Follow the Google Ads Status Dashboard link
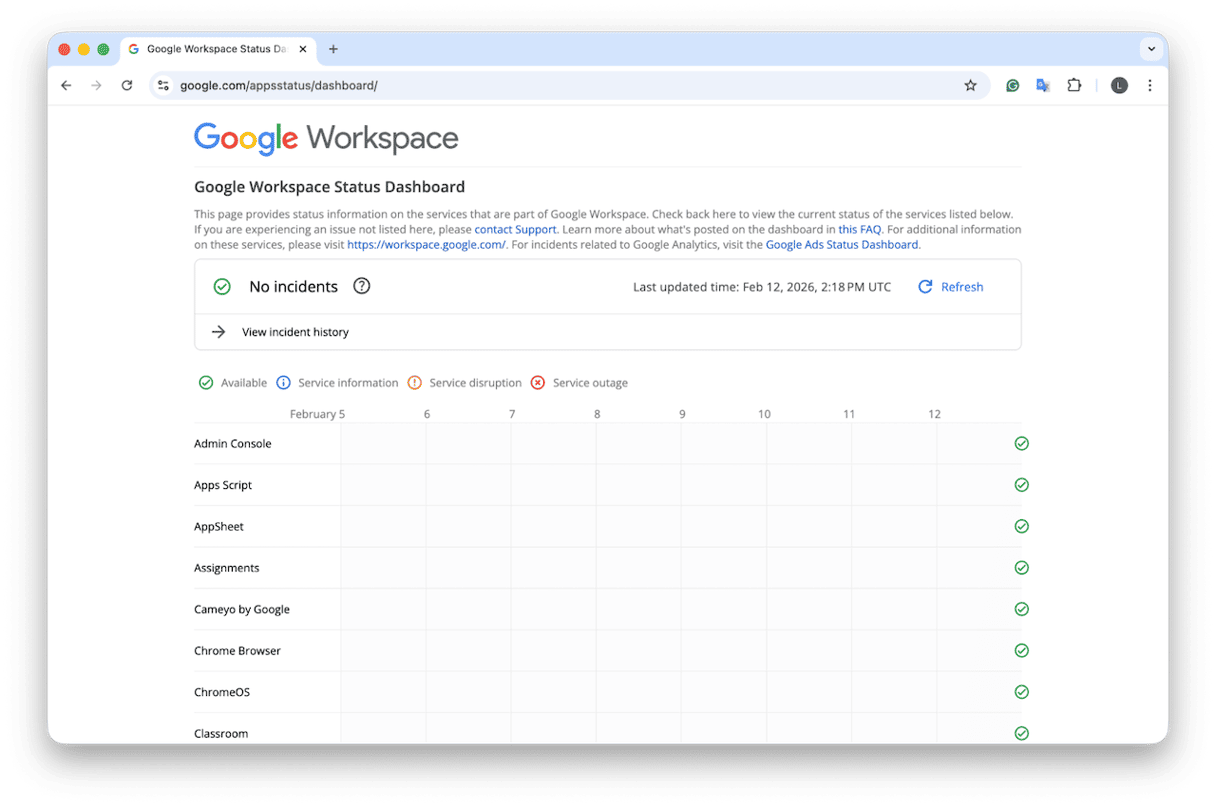This screenshot has height=807, width=1216. coord(841,245)
